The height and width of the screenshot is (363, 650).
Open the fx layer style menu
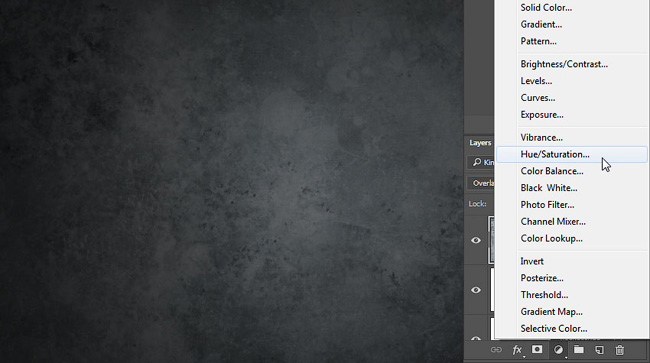(x=517, y=350)
